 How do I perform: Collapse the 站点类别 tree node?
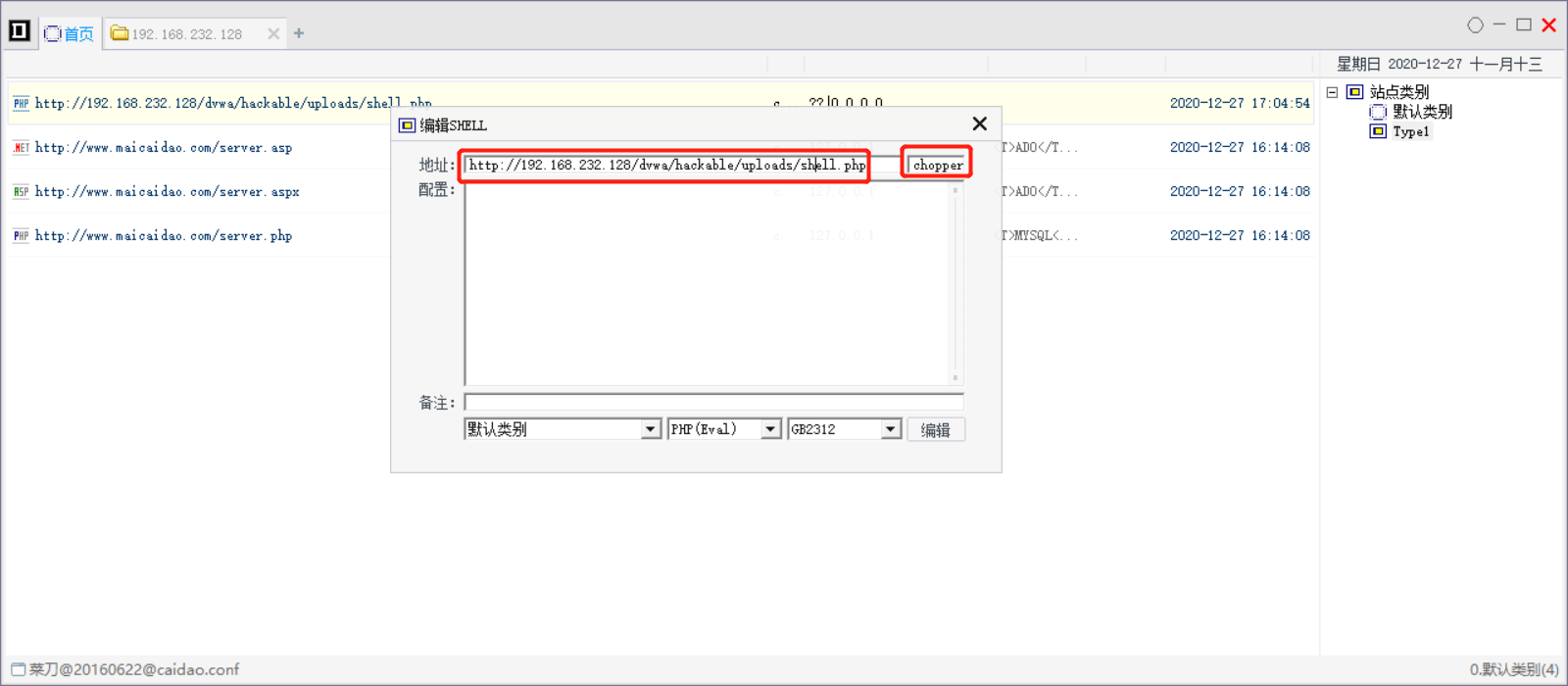(x=1332, y=92)
